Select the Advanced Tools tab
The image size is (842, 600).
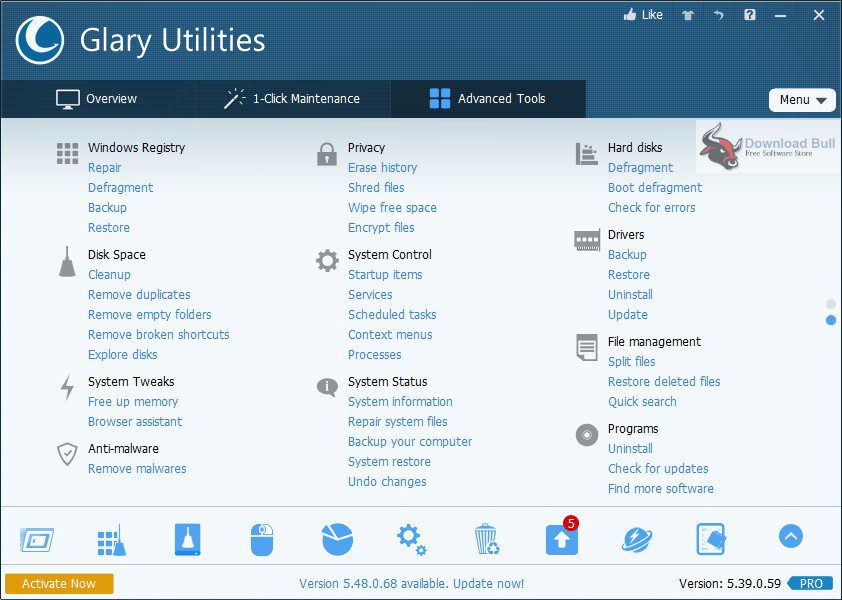(x=488, y=99)
